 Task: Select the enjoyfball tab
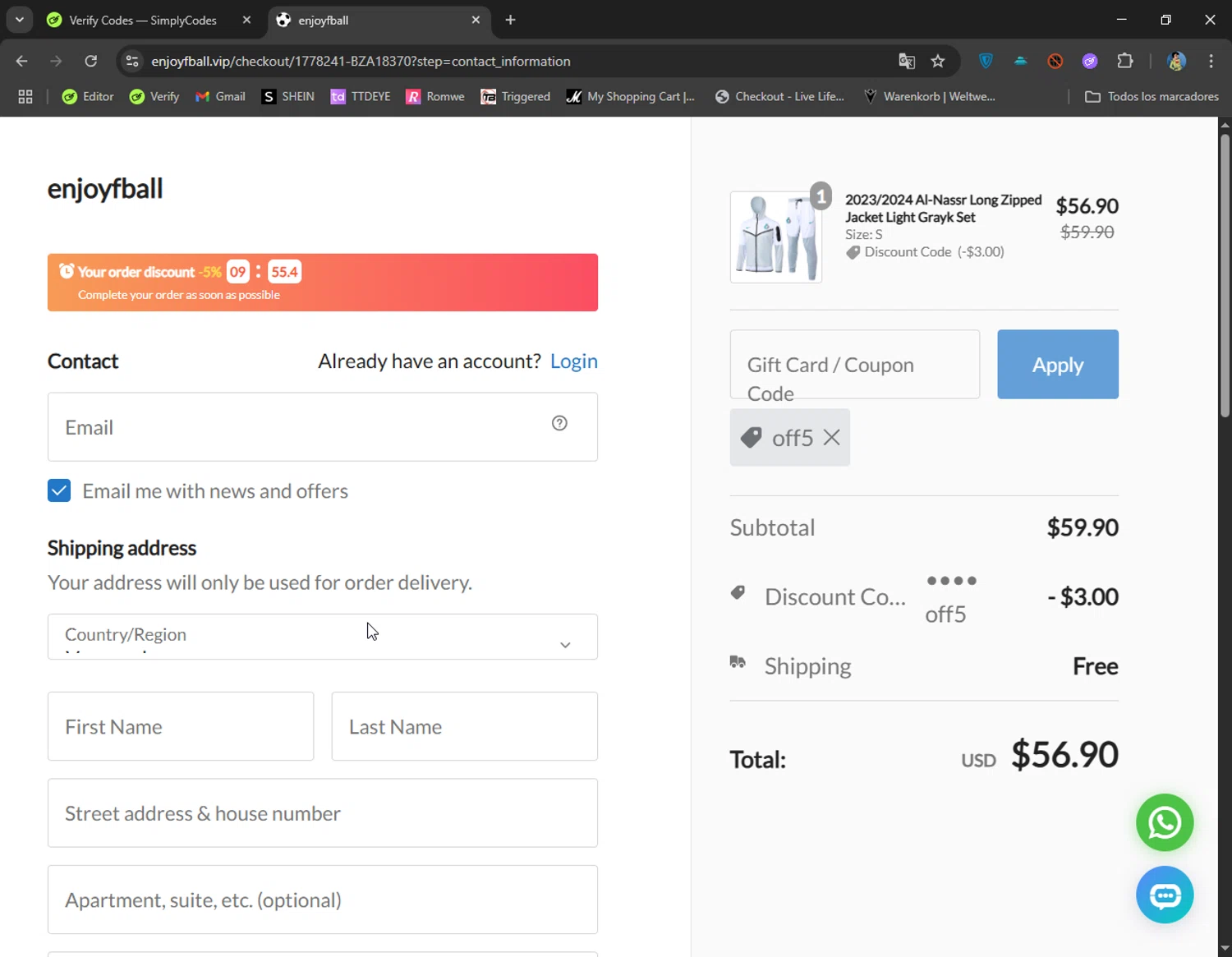379,20
